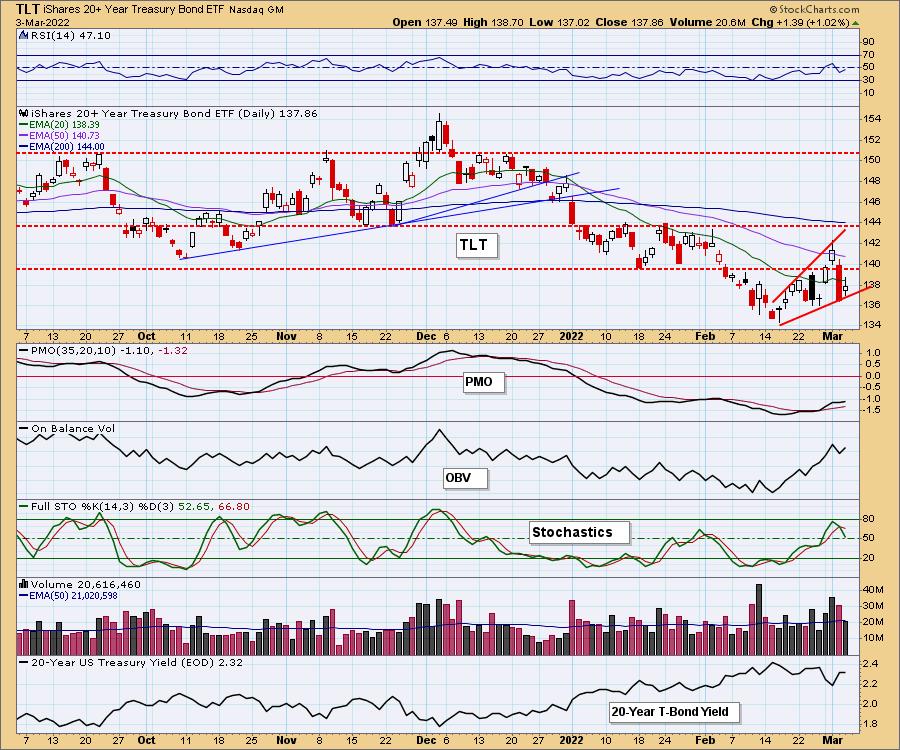Click the Nov label under the price panel

(x=286, y=337)
